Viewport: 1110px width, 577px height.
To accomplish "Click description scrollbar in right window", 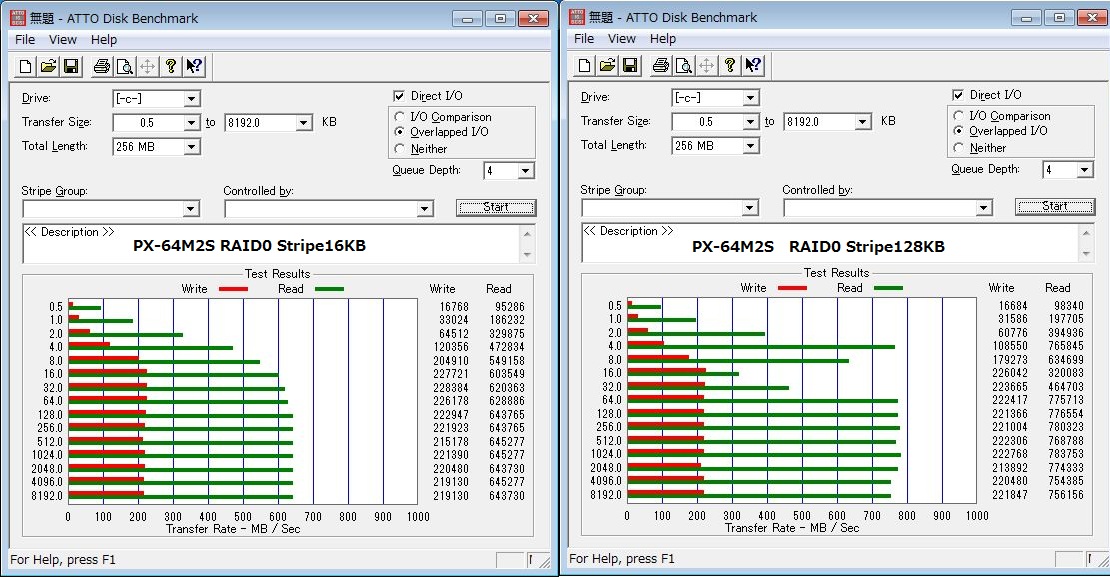I will tap(1087, 243).
